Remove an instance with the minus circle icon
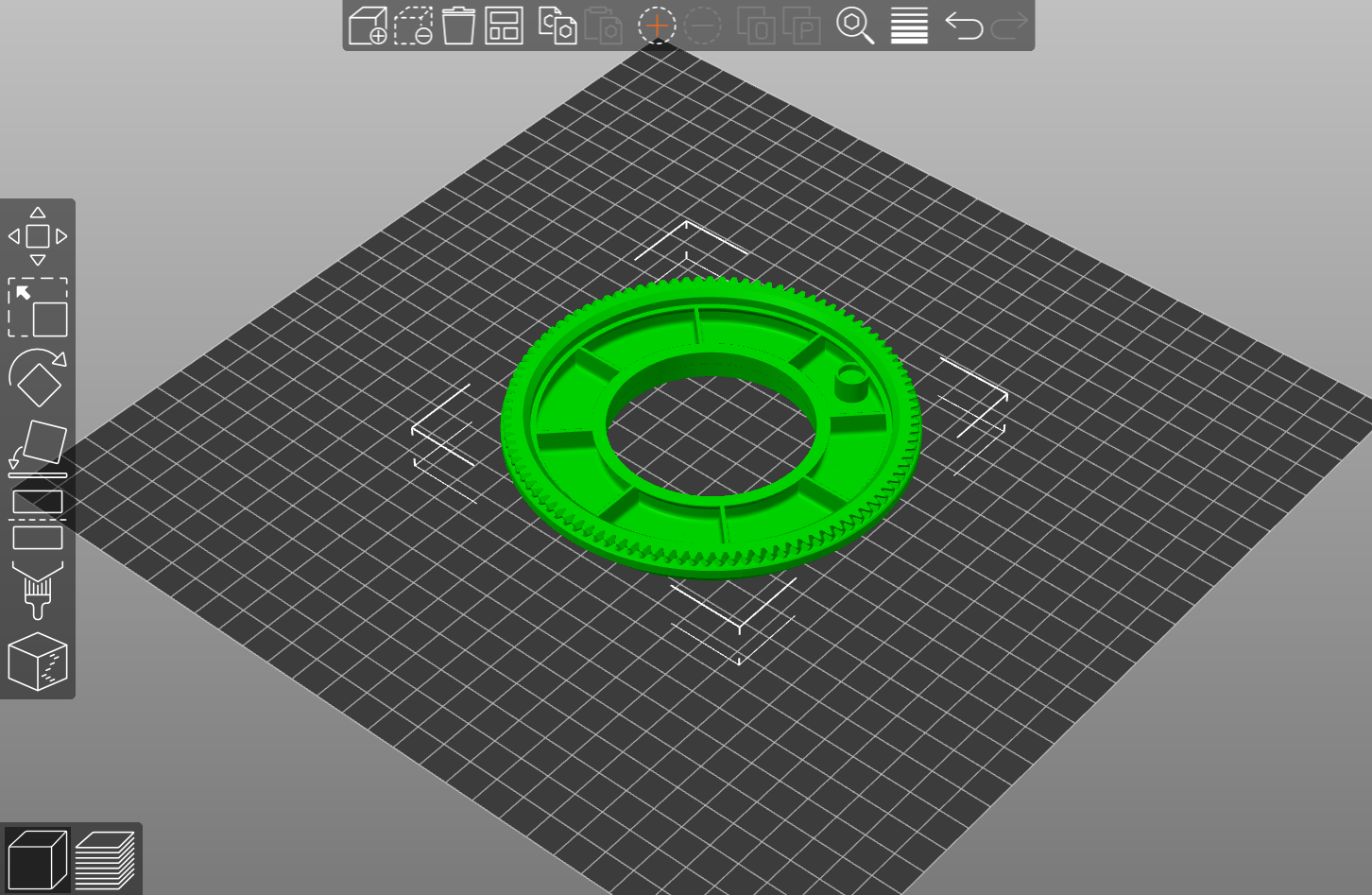Viewport: 1372px width, 895px height. click(702, 26)
